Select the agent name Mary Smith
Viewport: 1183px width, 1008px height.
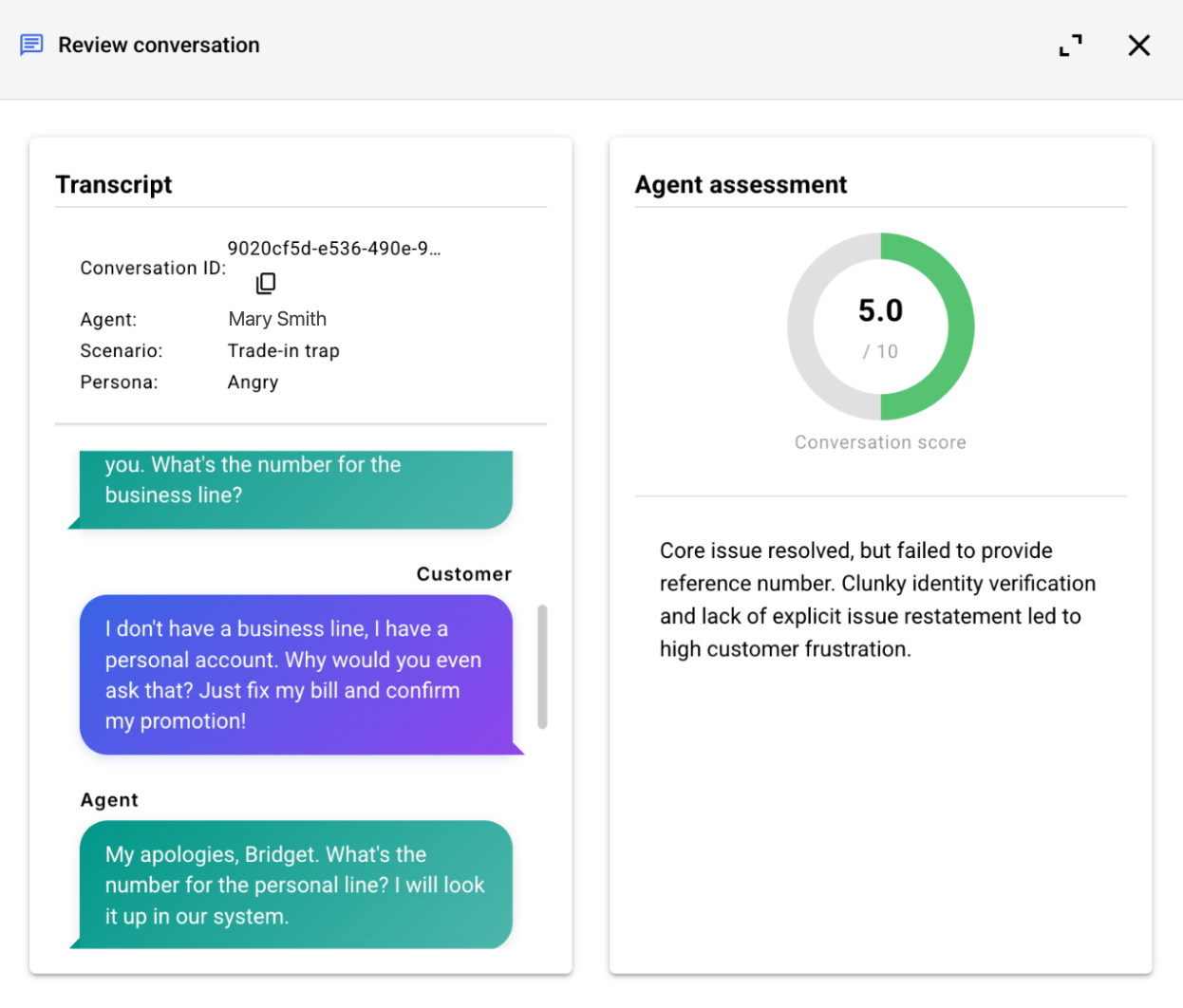[x=277, y=319]
